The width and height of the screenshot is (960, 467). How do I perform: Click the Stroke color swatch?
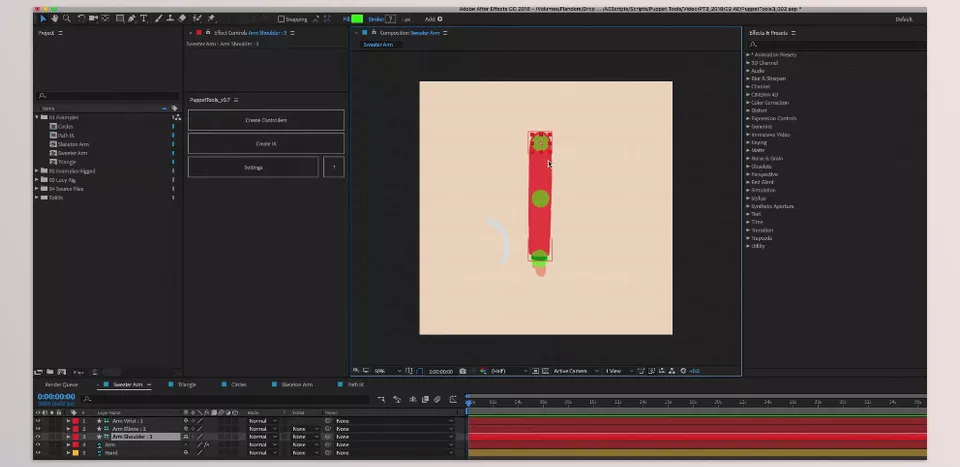(390, 19)
